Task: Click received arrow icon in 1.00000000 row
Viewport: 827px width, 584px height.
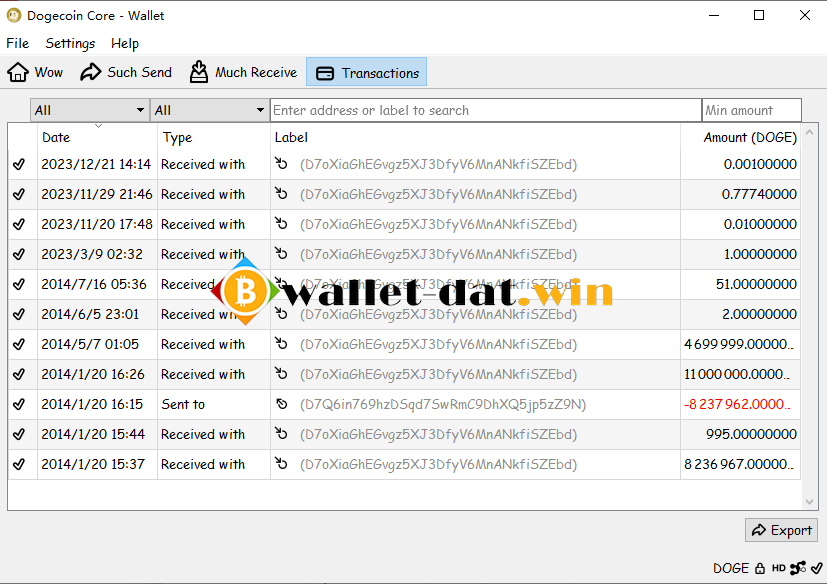Action: point(281,254)
